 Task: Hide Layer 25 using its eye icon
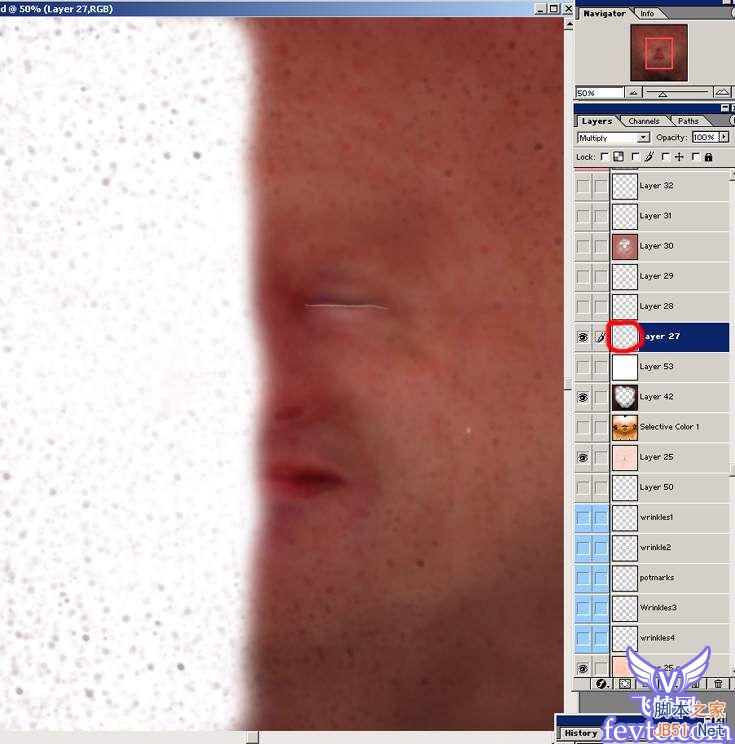click(583, 457)
